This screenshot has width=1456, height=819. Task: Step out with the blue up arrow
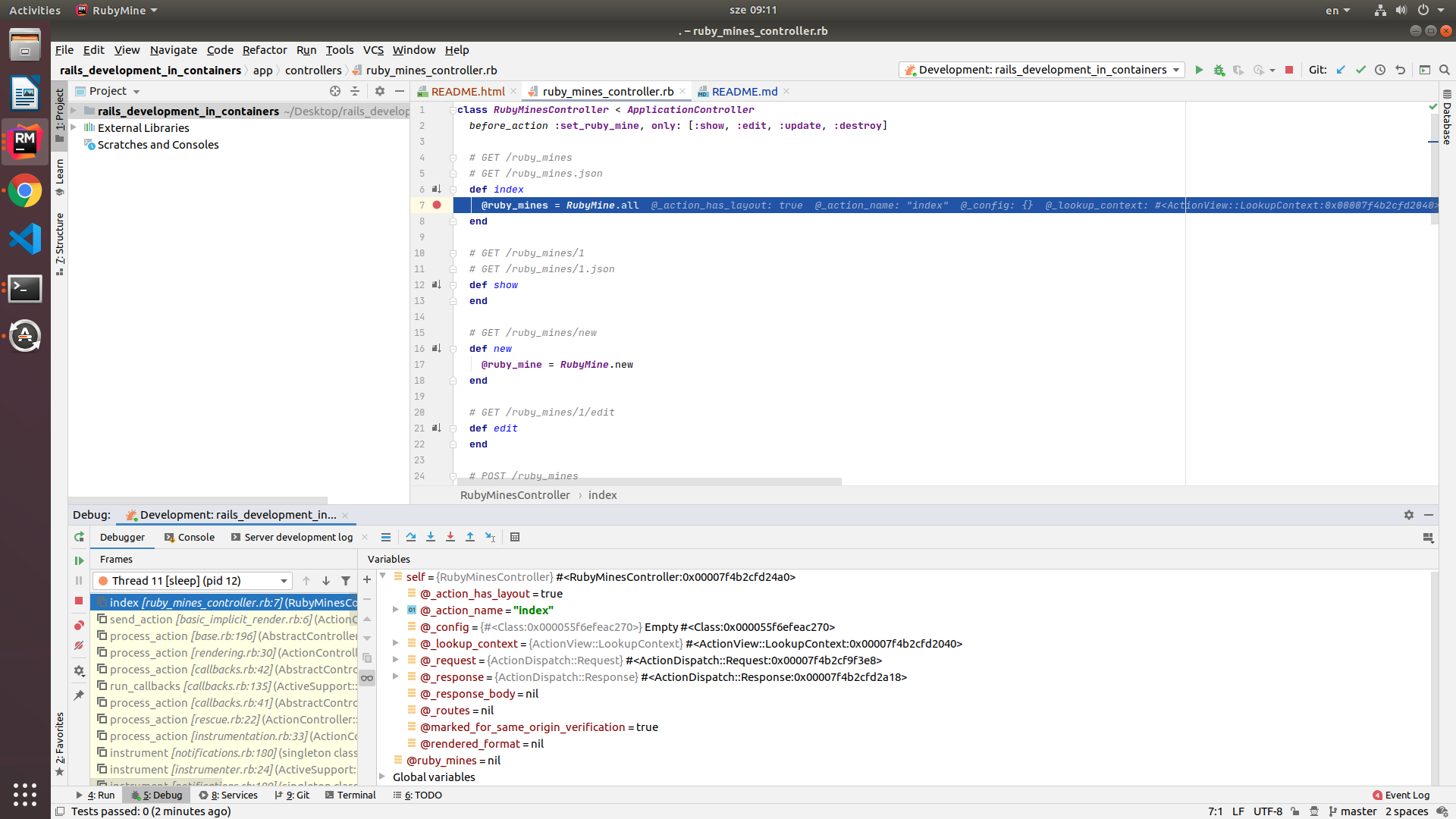470,537
